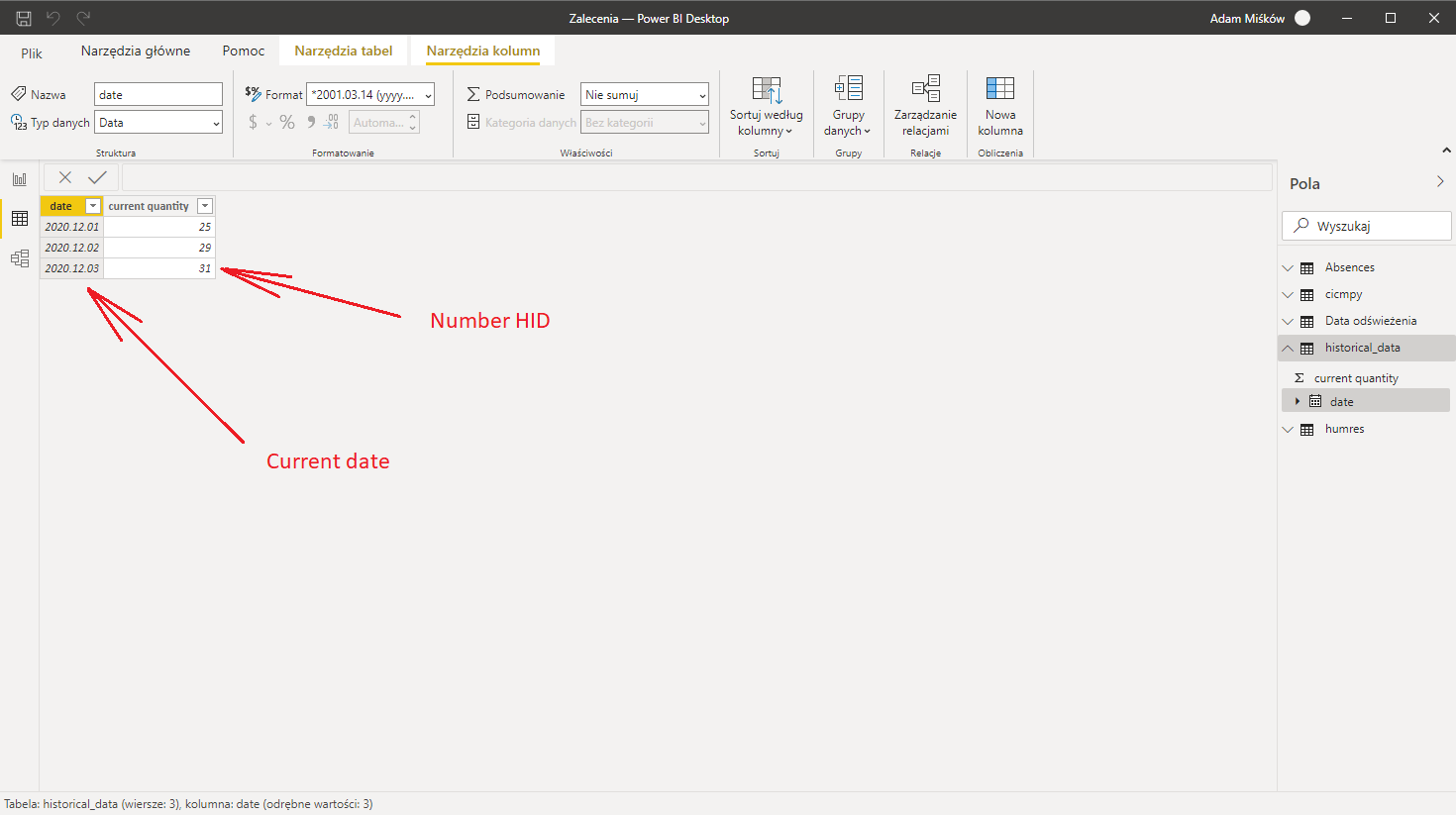The image size is (1456, 815).
Task: Adjust decimal places stepper arrows
Action: pyautogui.click(x=413, y=122)
